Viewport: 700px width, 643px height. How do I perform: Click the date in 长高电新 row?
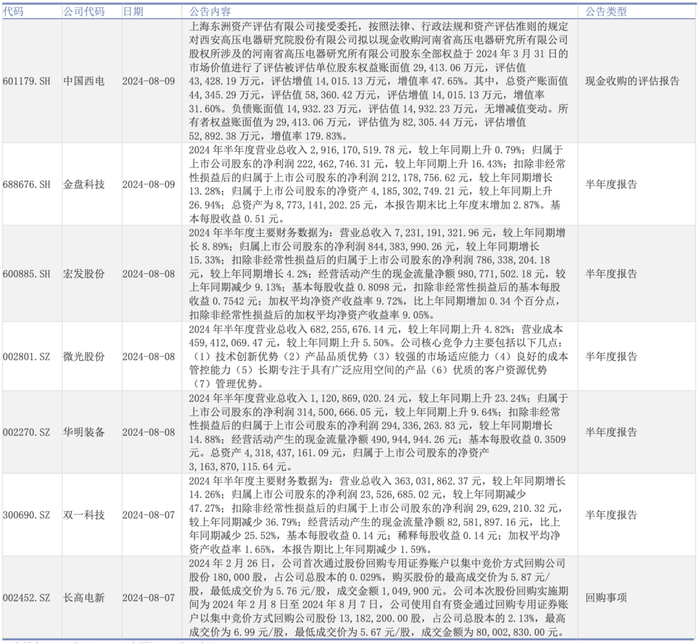coord(149,597)
